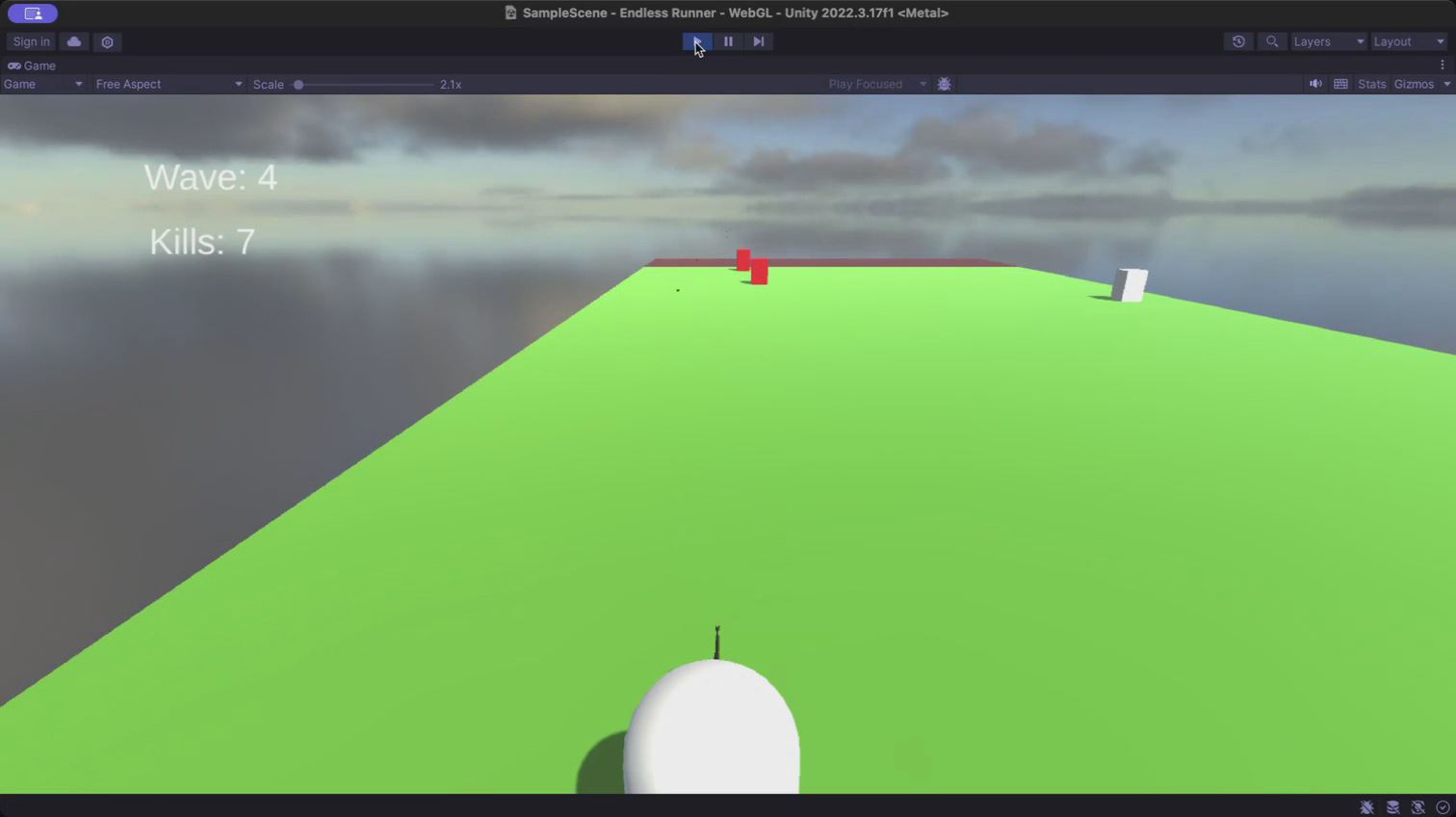Expand the Free Aspect dropdown
1456x817 pixels.
pyautogui.click(x=168, y=84)
